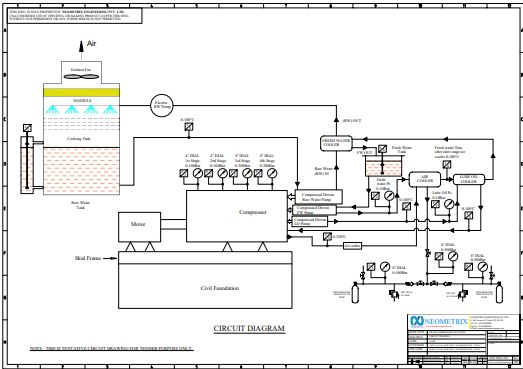523x369 pixels.
Task: Click the 1st Stage dial gauge symbol
Action: point(198,173)
